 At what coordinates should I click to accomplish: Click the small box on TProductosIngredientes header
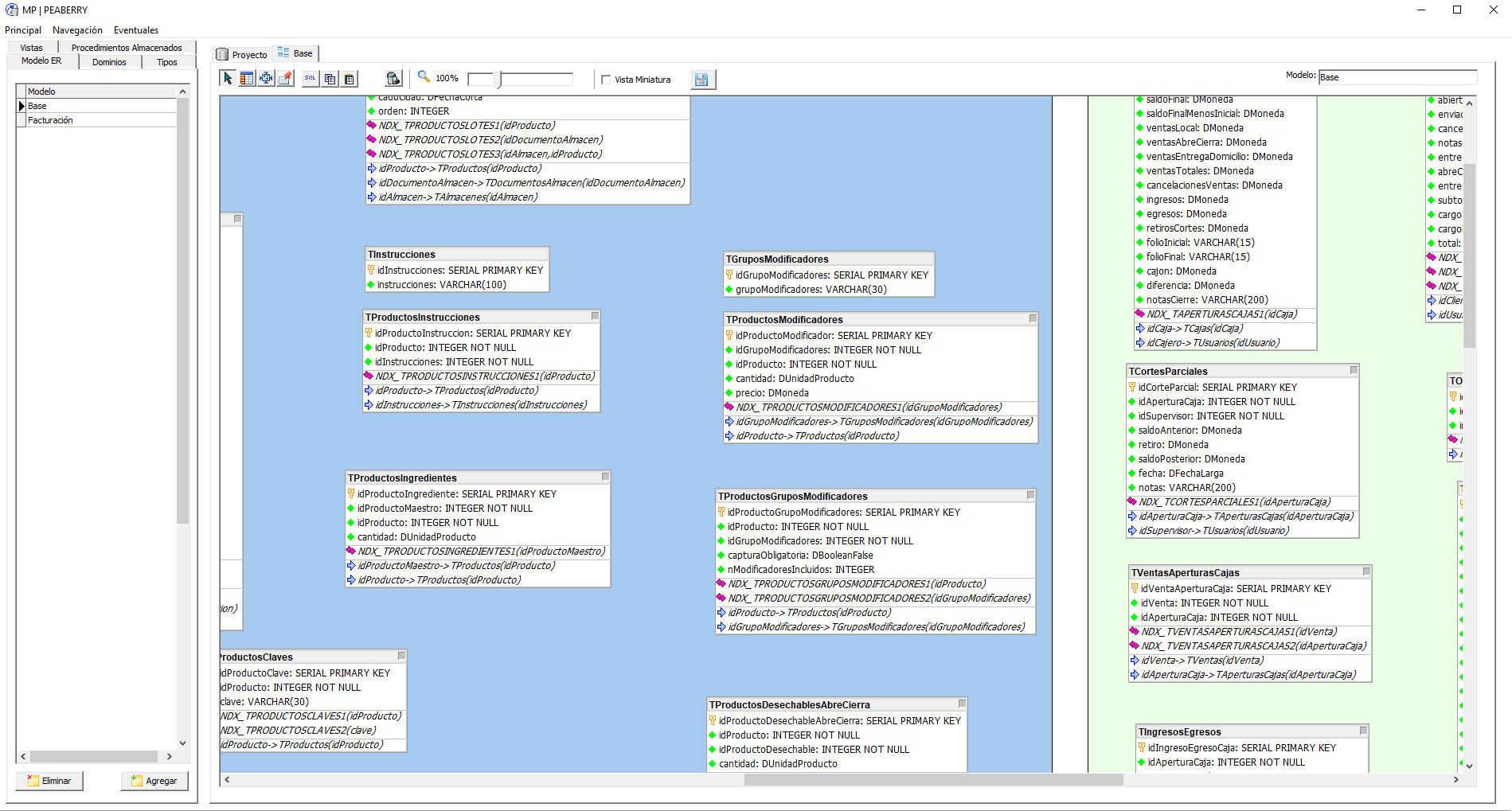coord(605,477)
